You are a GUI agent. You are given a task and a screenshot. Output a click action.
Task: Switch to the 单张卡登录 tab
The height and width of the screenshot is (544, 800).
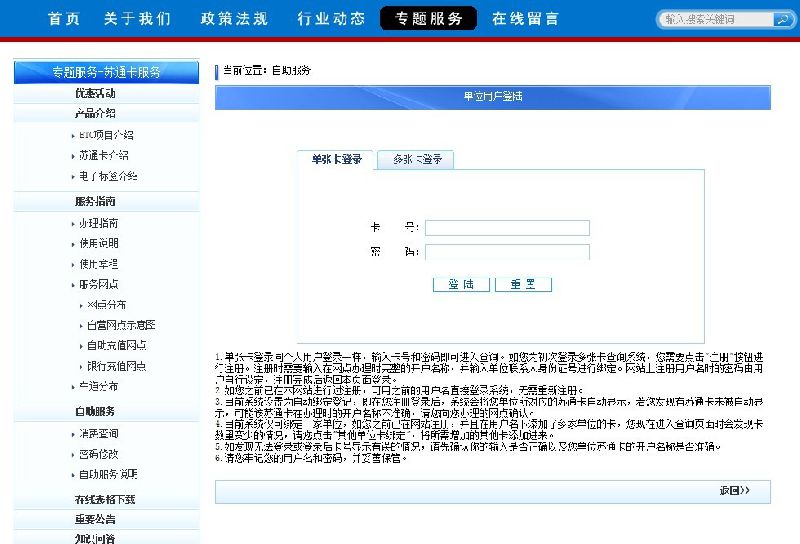(x=336, y=159)
